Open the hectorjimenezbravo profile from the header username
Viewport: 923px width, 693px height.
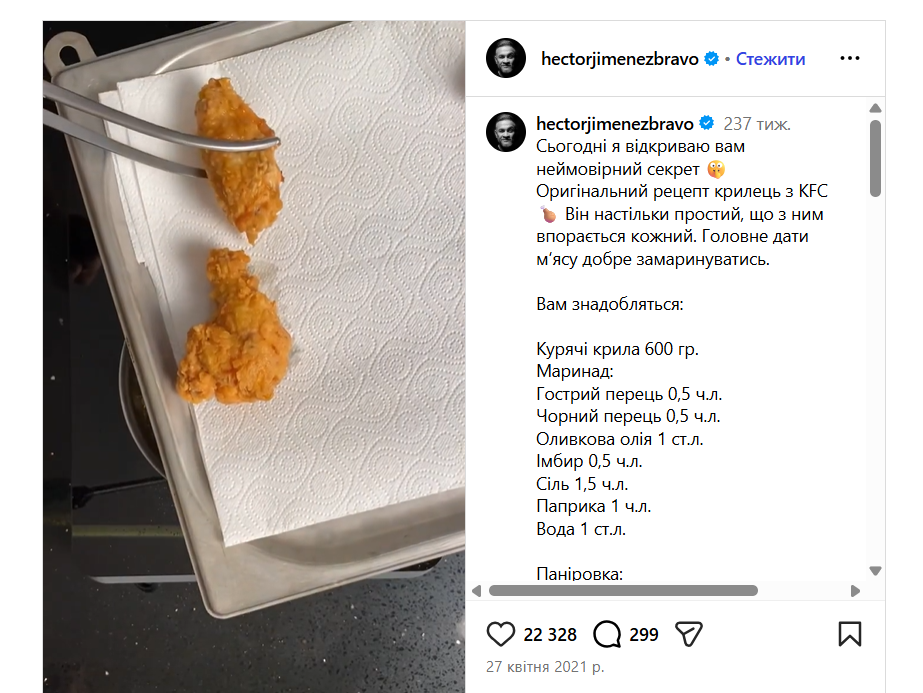620,59
